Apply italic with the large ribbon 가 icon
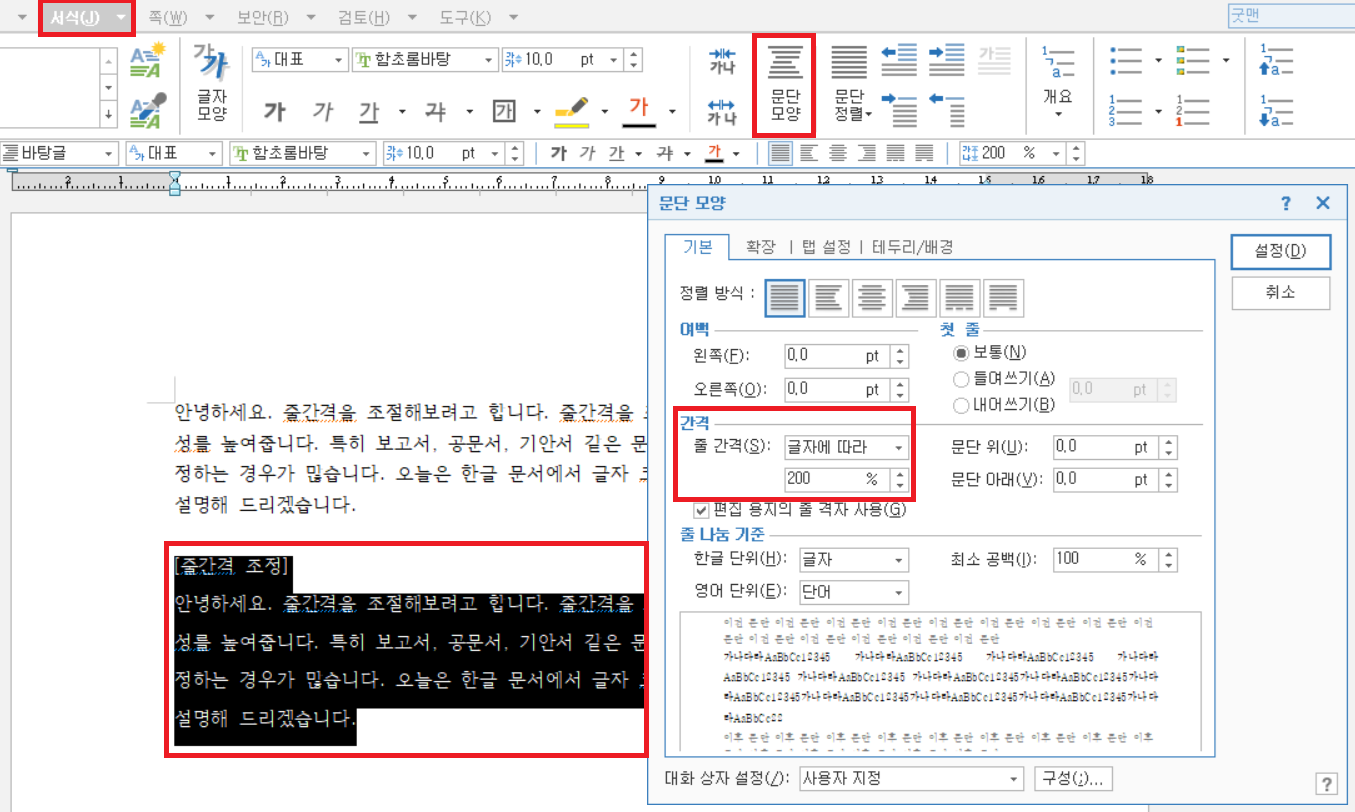The height and width of the screenshot is (812, 1355). tap(322, 111)
